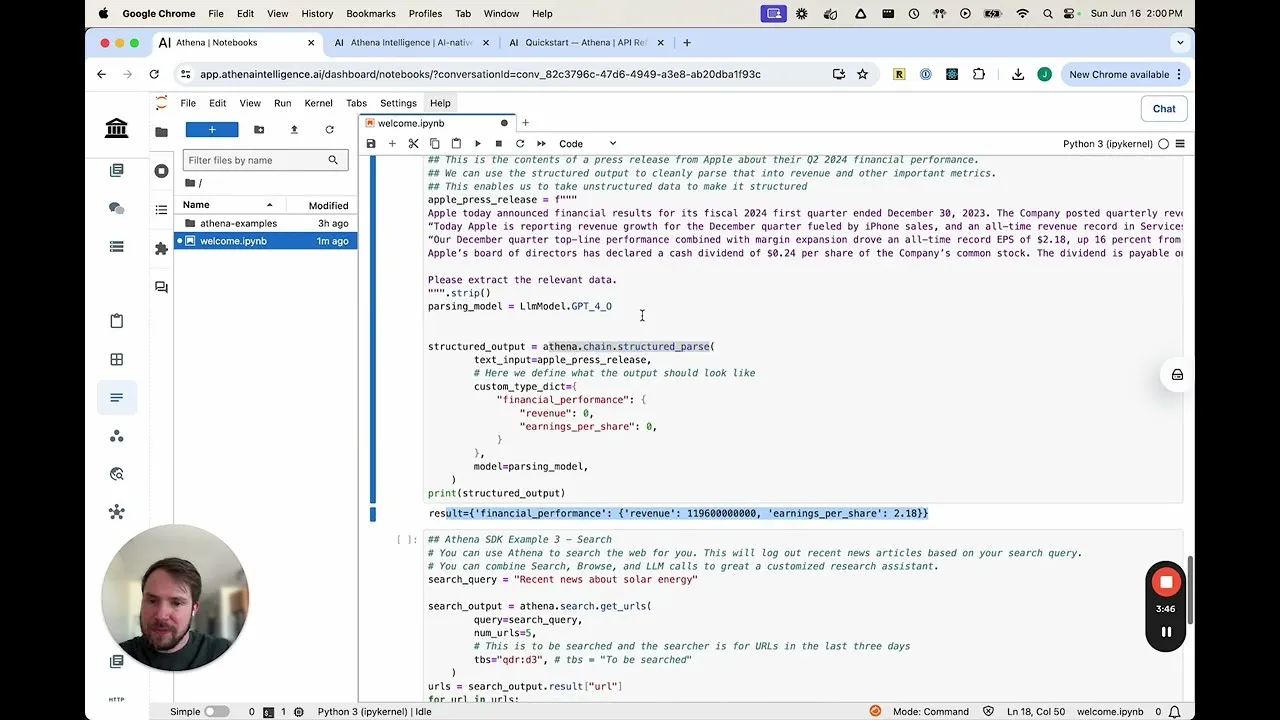Click the Python 3 (ipykernel) kernel name
The height and width of the screenshot is (720, 1280).
pyautogui.click(x=1108, y=144)
